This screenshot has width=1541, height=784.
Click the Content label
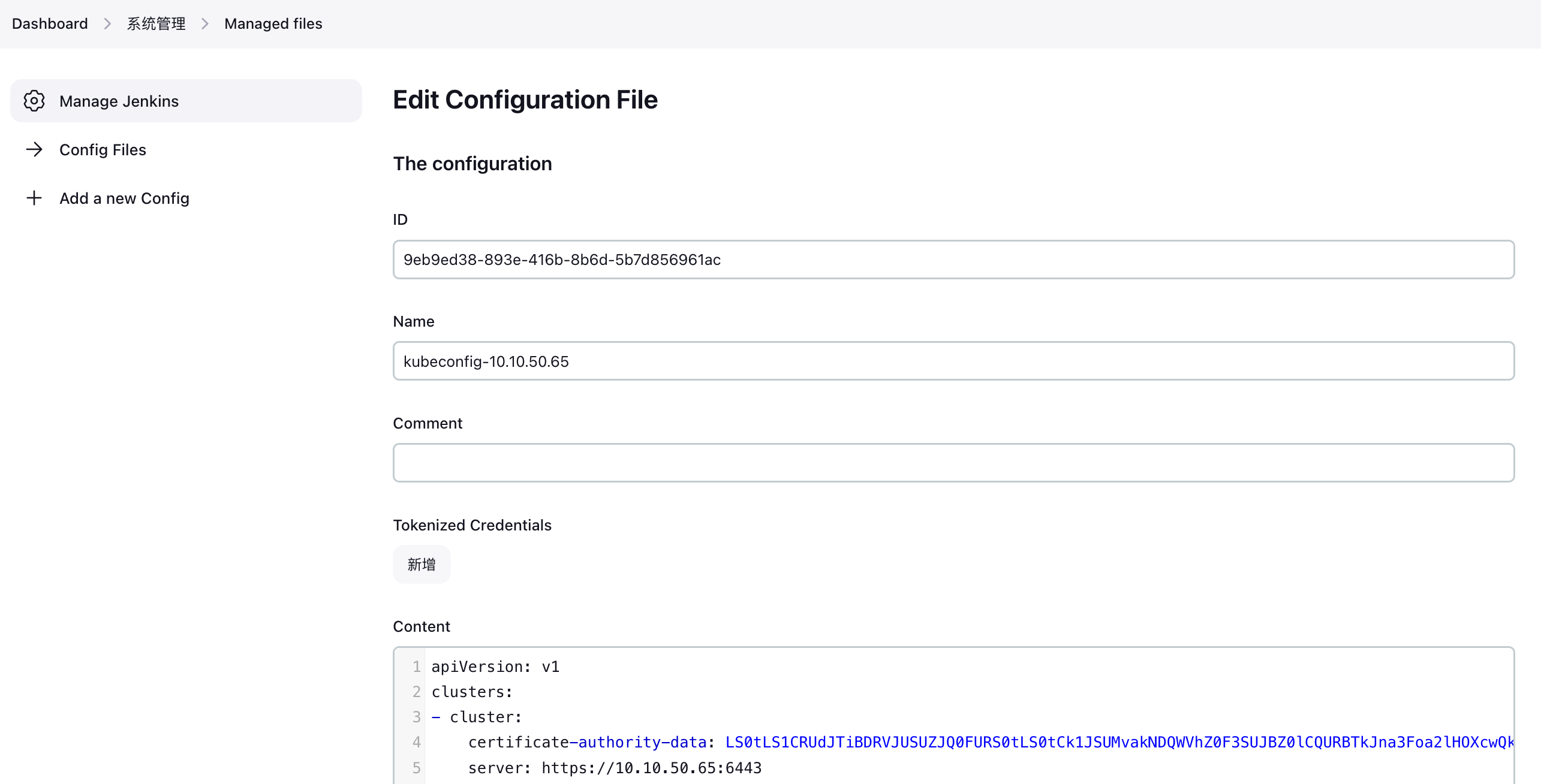[x=422, y=626]
